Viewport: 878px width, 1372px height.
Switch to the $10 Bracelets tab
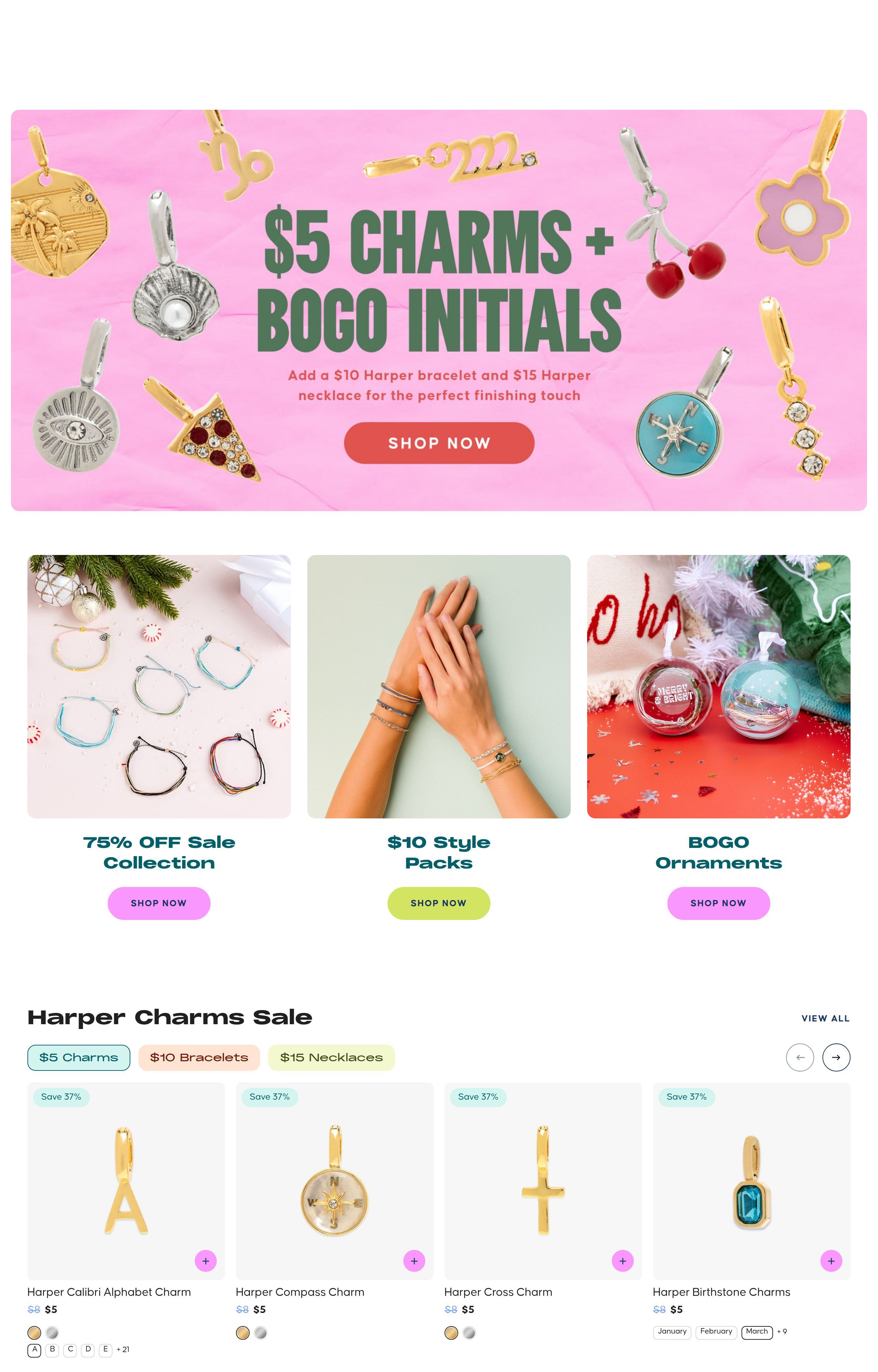(x=199, y=1057)
